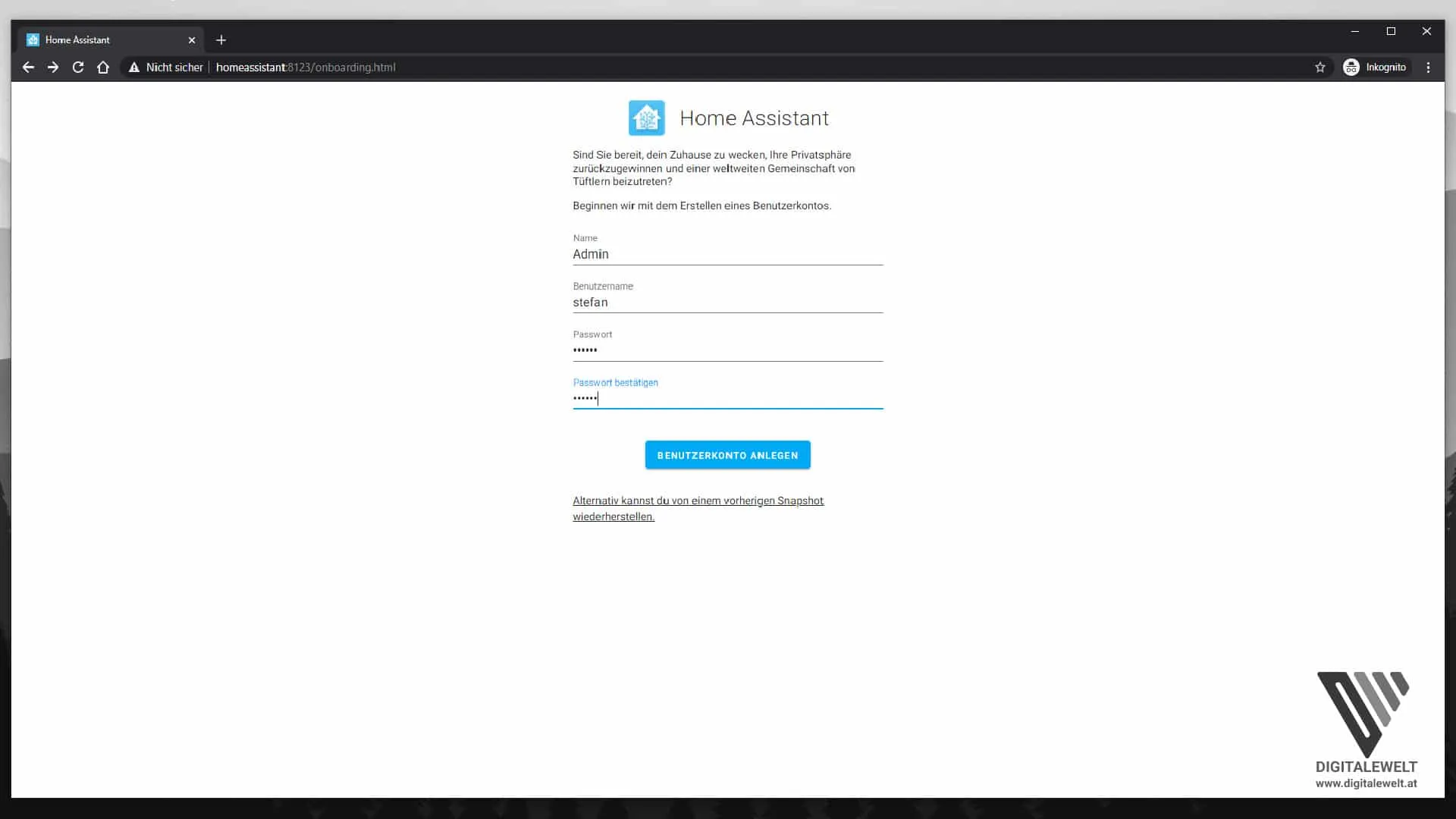Close the Home Assistant tab

pos(192,40)
